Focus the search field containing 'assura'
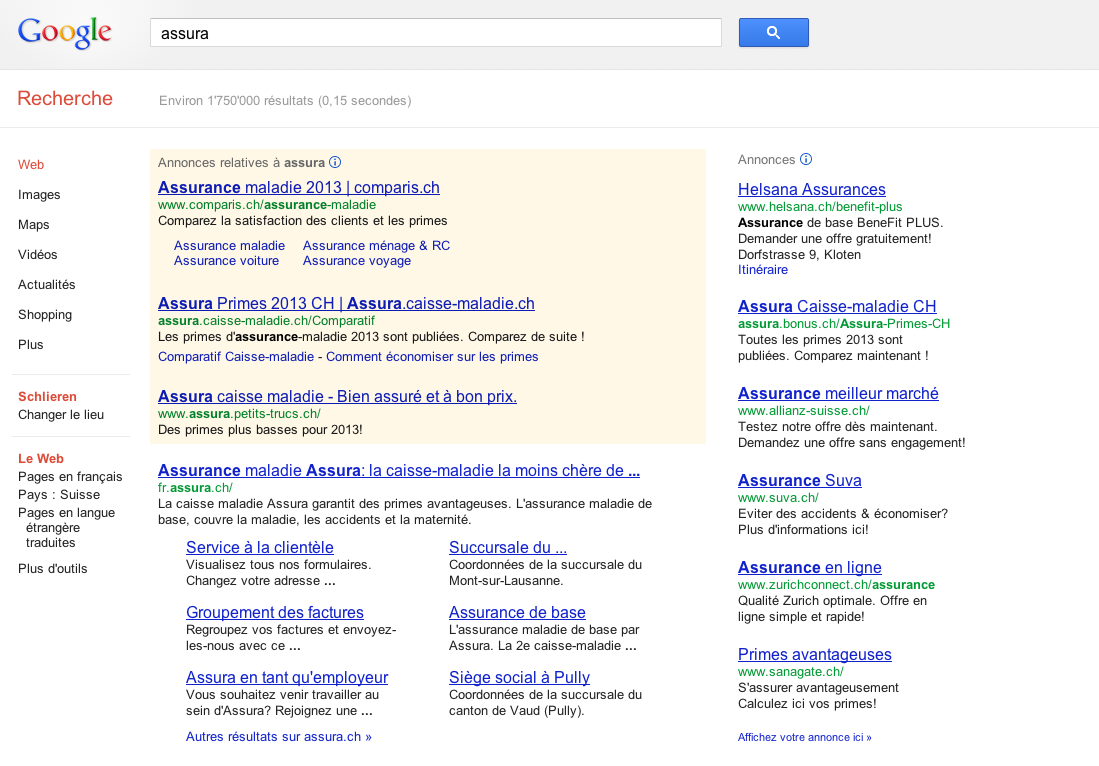The width and height of the screenshot is (1099, 766). 435,33
